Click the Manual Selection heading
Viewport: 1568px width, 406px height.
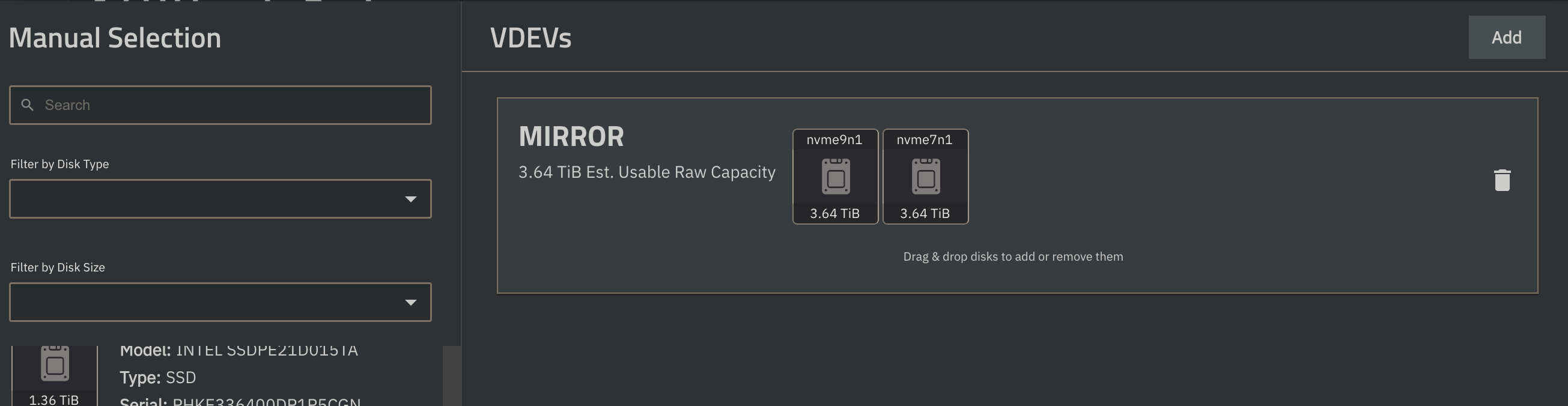[x=115, y=38]
